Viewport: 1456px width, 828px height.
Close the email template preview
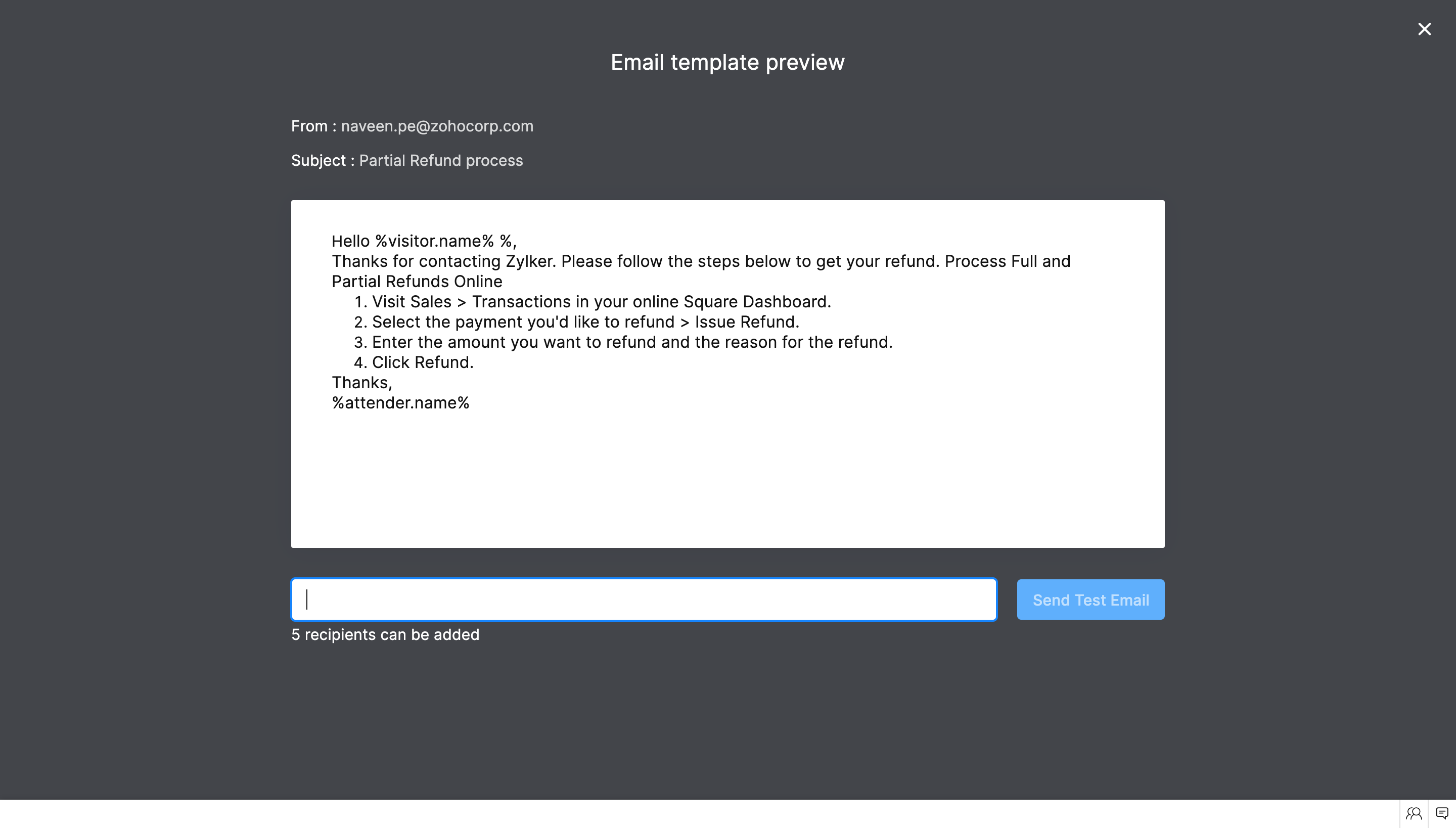[x=1424, y=29]
